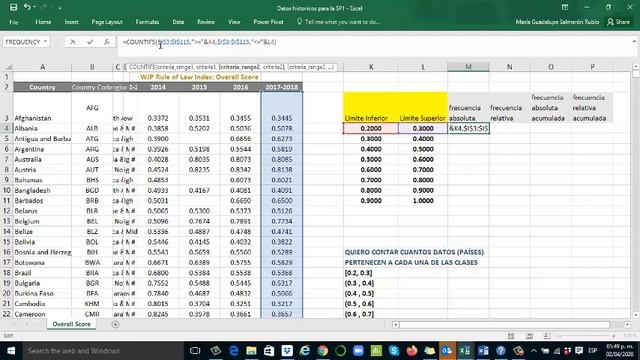
Task: Save the workbook with the Save icon
Action: coord(13,7)
